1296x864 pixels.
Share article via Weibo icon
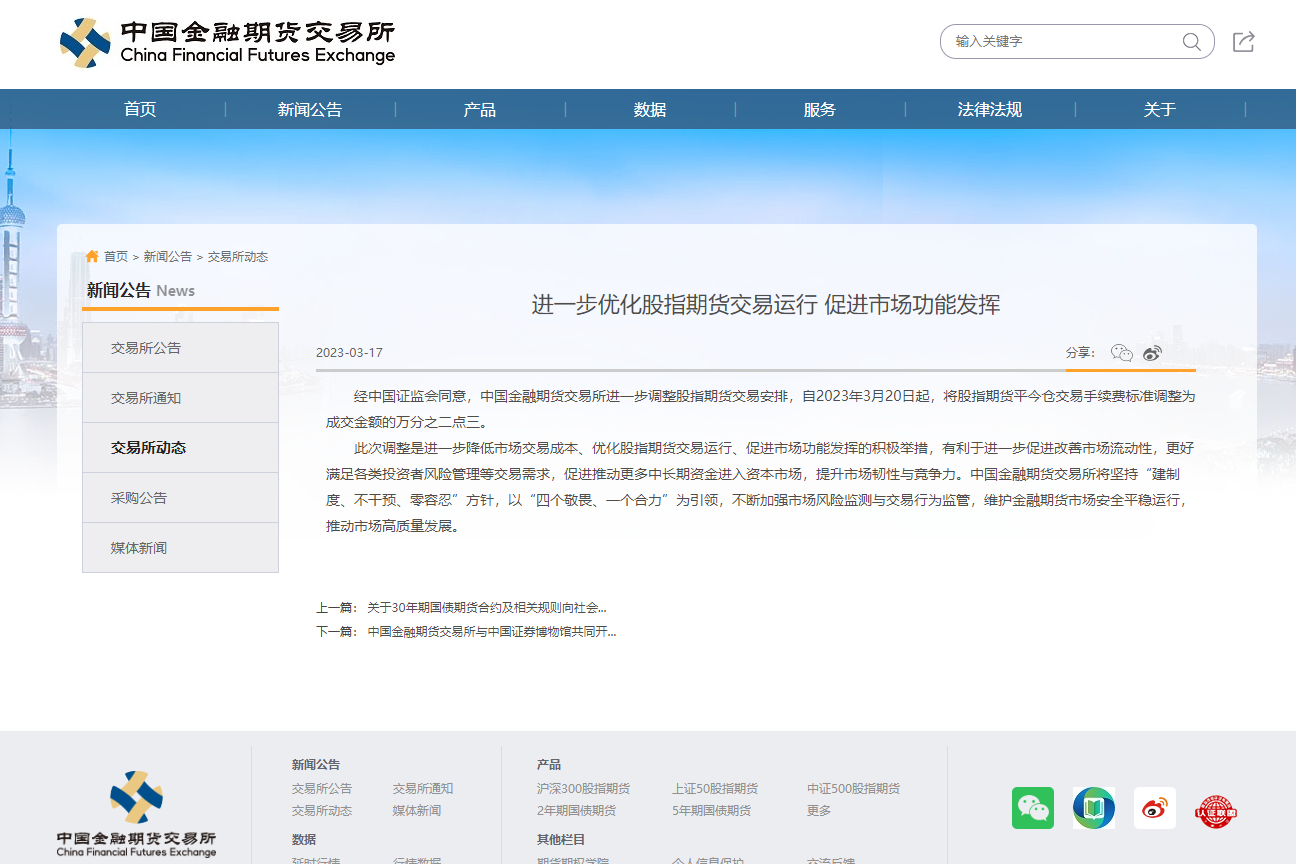(1153, 353)
